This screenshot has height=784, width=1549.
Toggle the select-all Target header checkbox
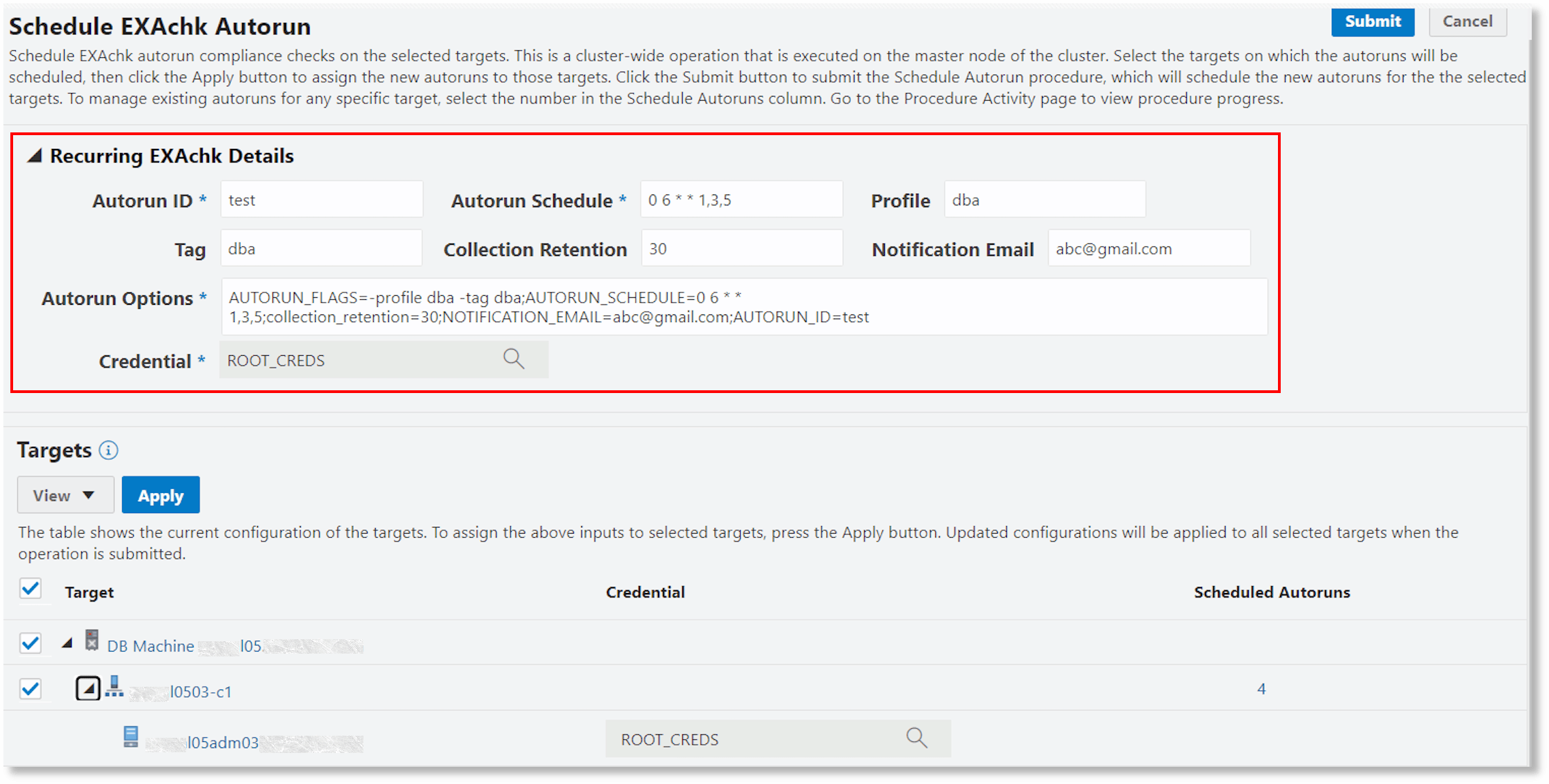tap(30, 590)
